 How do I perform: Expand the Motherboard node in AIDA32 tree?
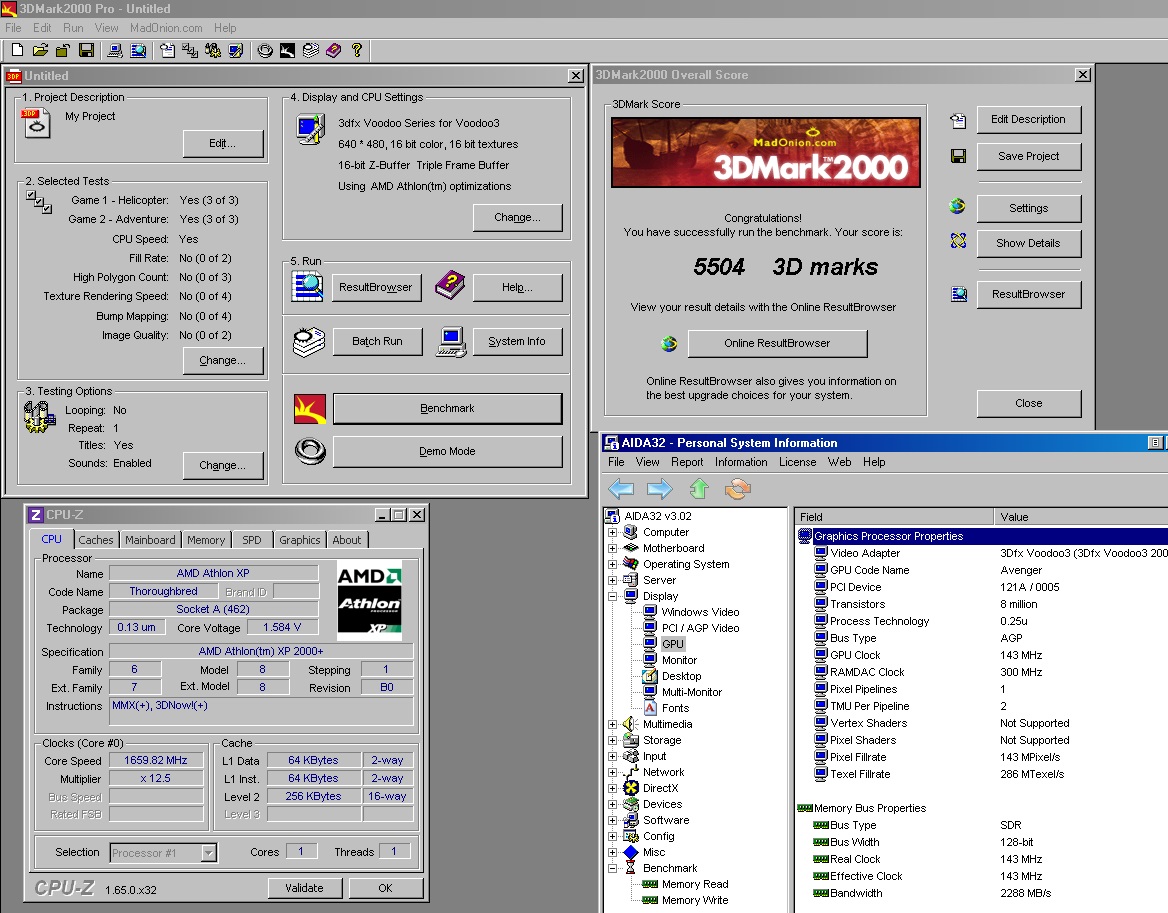tap(612, 548)
